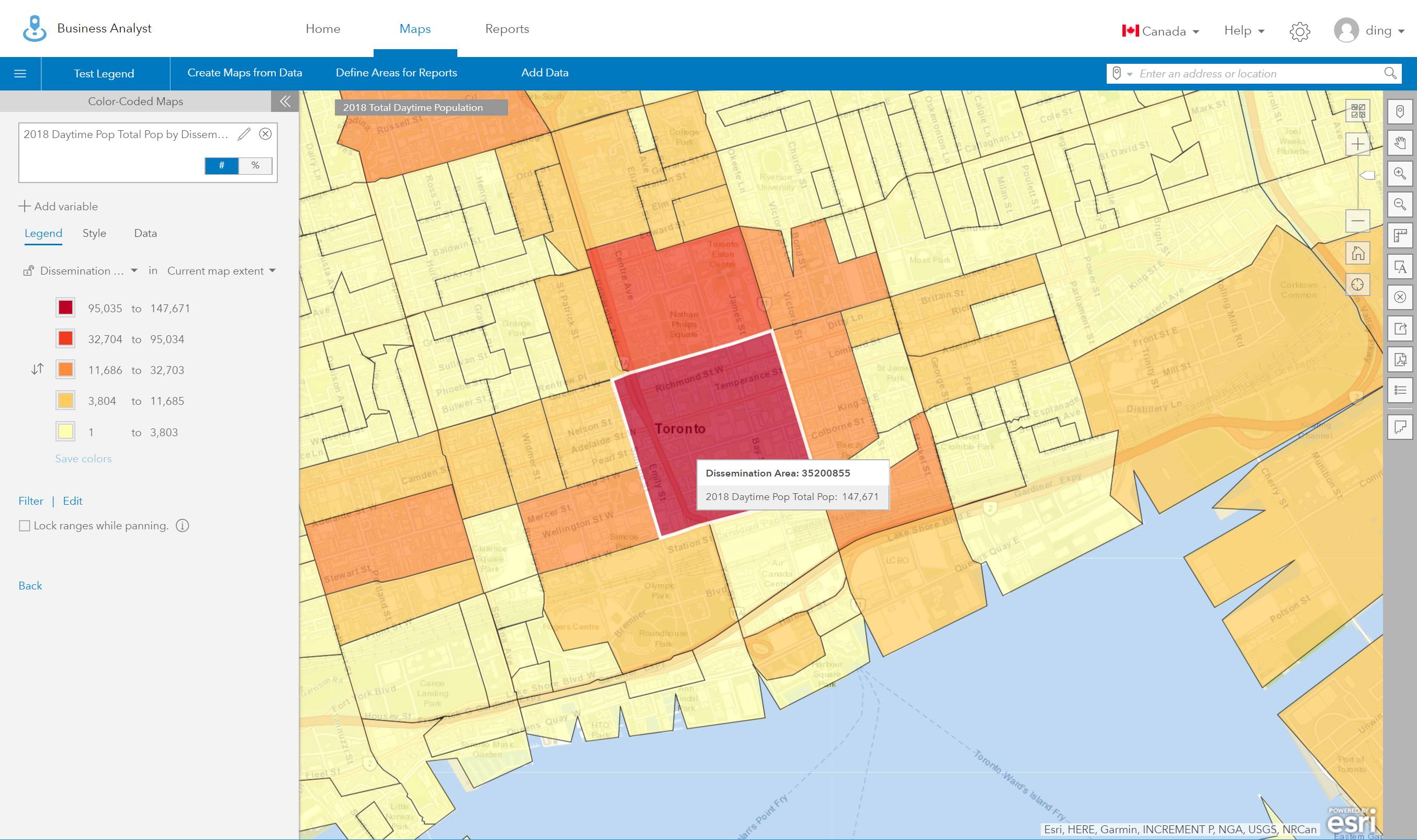Click the create PDF icon
The width and height of the screenshot is (1417, 840).
pos(1400,359)
